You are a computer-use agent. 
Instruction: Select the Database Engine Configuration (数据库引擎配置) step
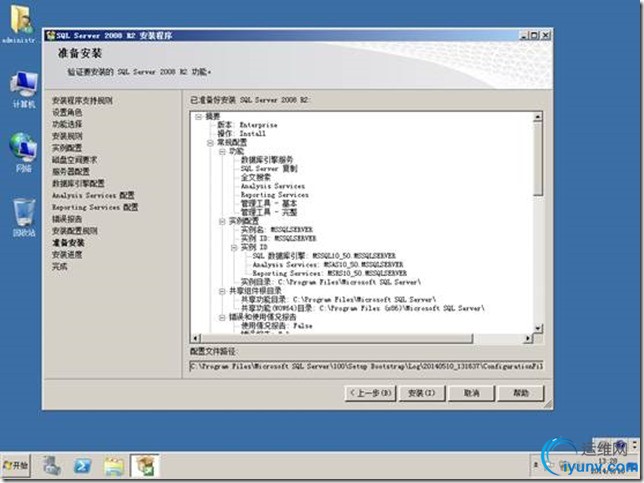78,184
